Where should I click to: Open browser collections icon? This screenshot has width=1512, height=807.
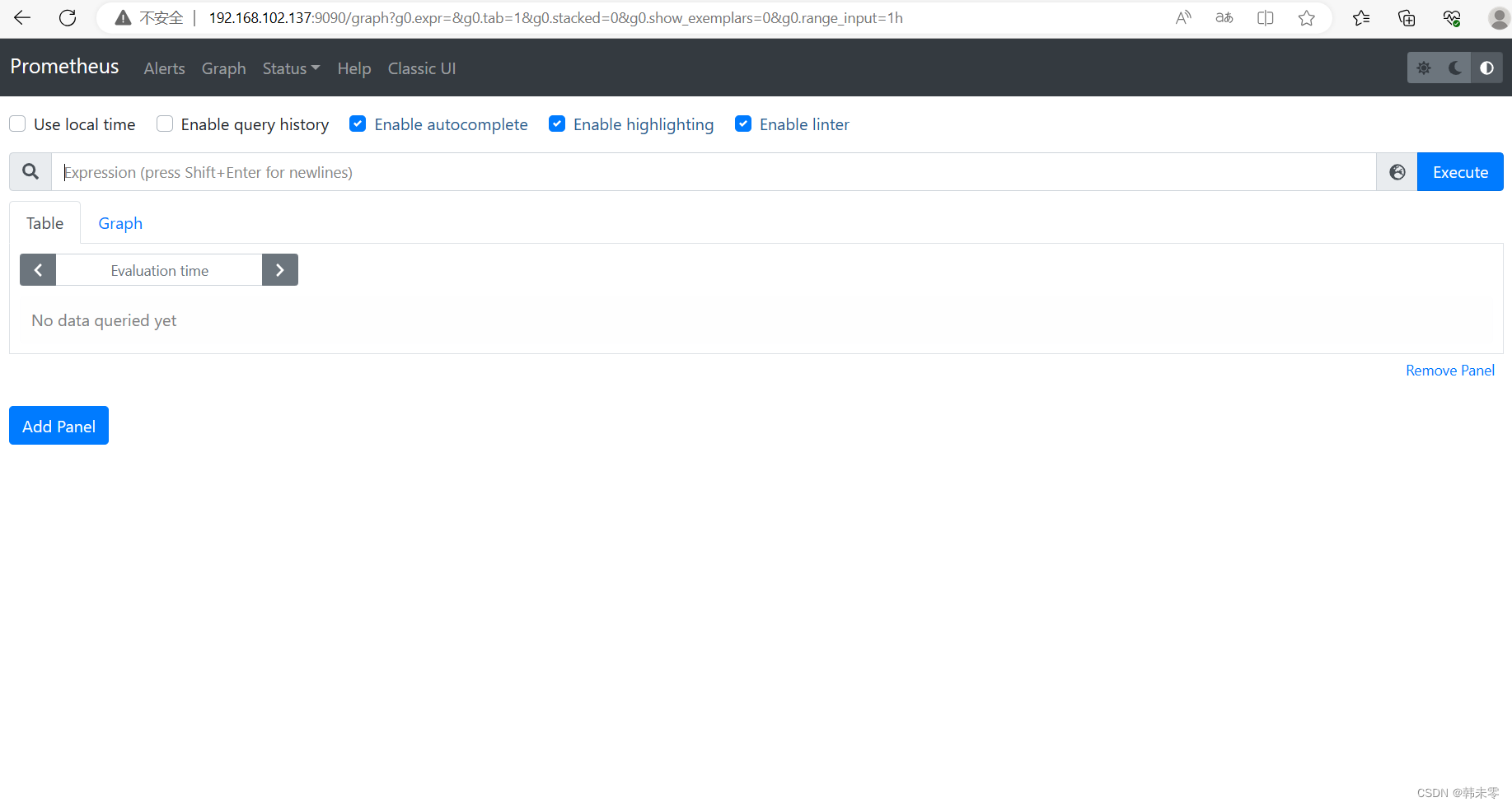(1407, 17)
